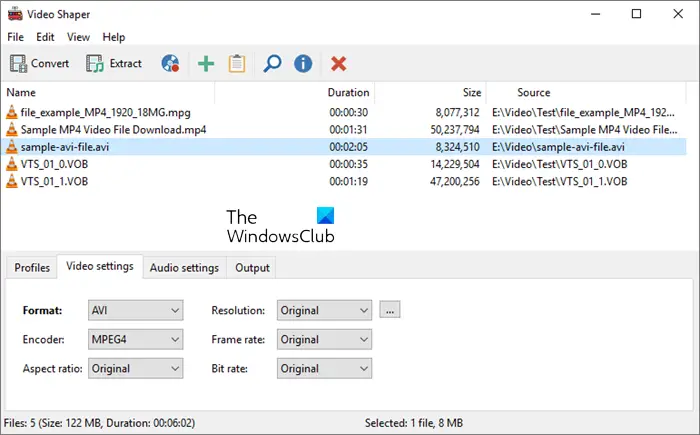Sort list by Duration column header
This screenshot has height=435, width=700.
click(295, 92)
